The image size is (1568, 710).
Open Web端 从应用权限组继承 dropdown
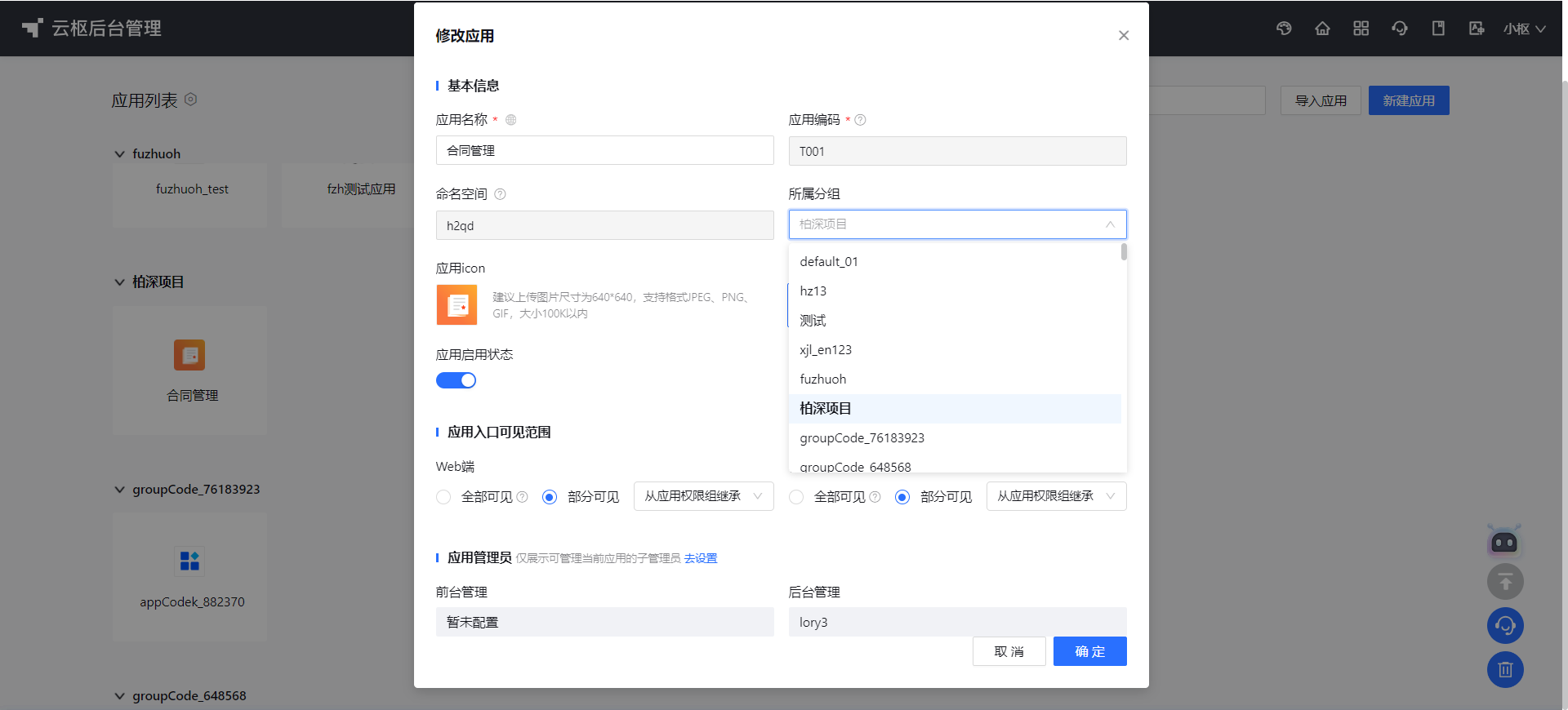click(703, 496)
